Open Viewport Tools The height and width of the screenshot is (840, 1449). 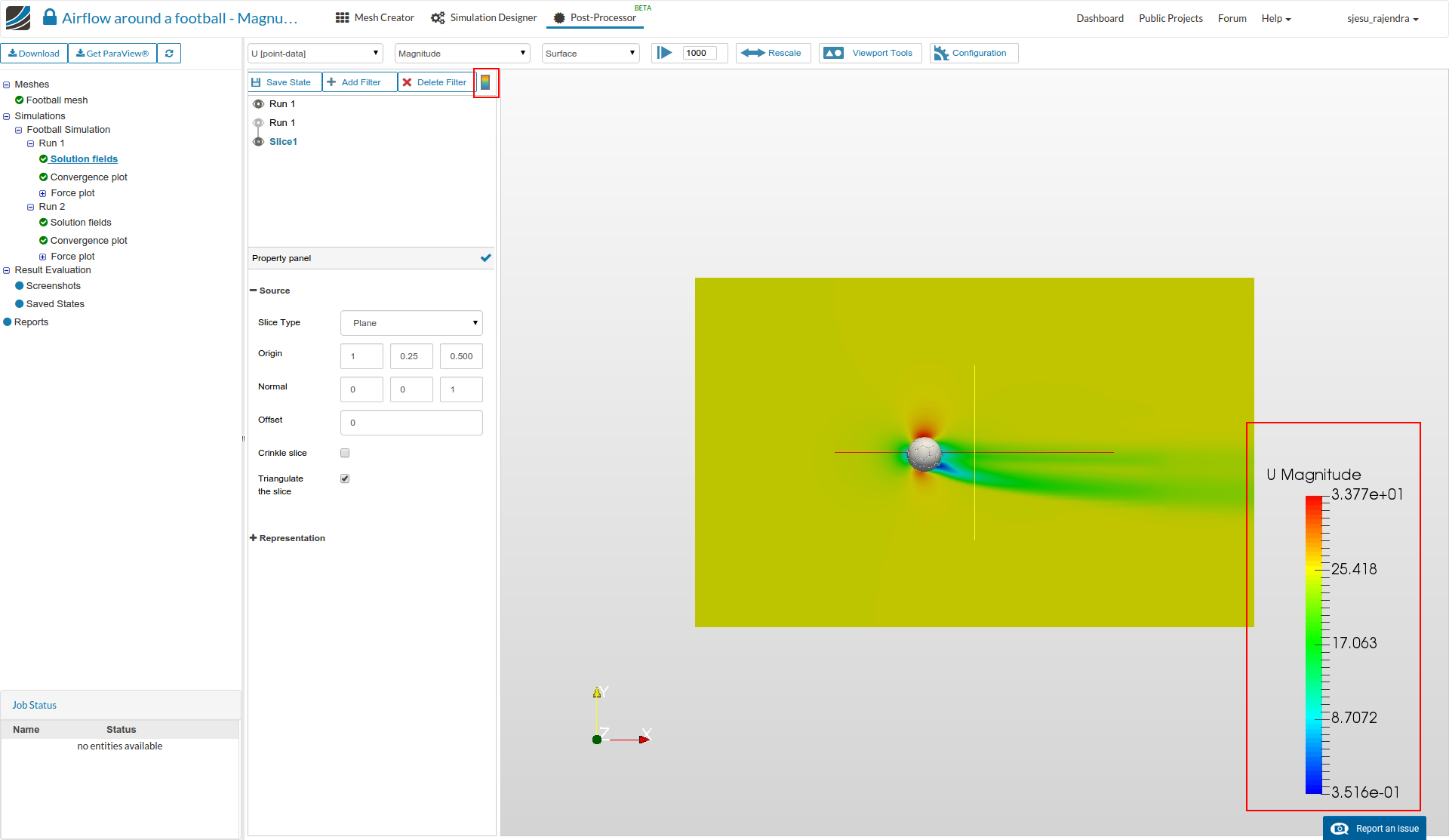point(870,54)
